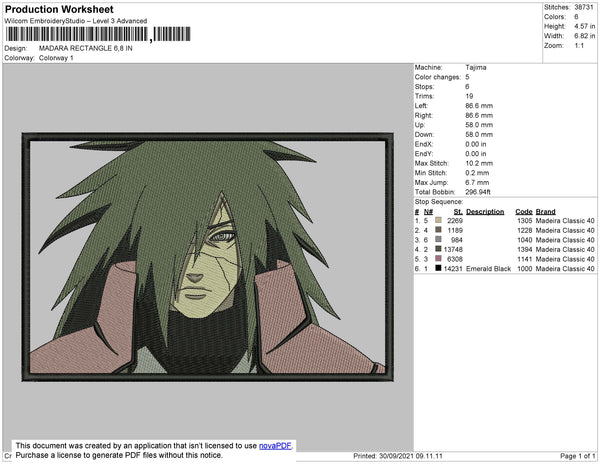Click the stitch count 14231
The width and height of the screenshot is (600, 464).
click(453, 269)
